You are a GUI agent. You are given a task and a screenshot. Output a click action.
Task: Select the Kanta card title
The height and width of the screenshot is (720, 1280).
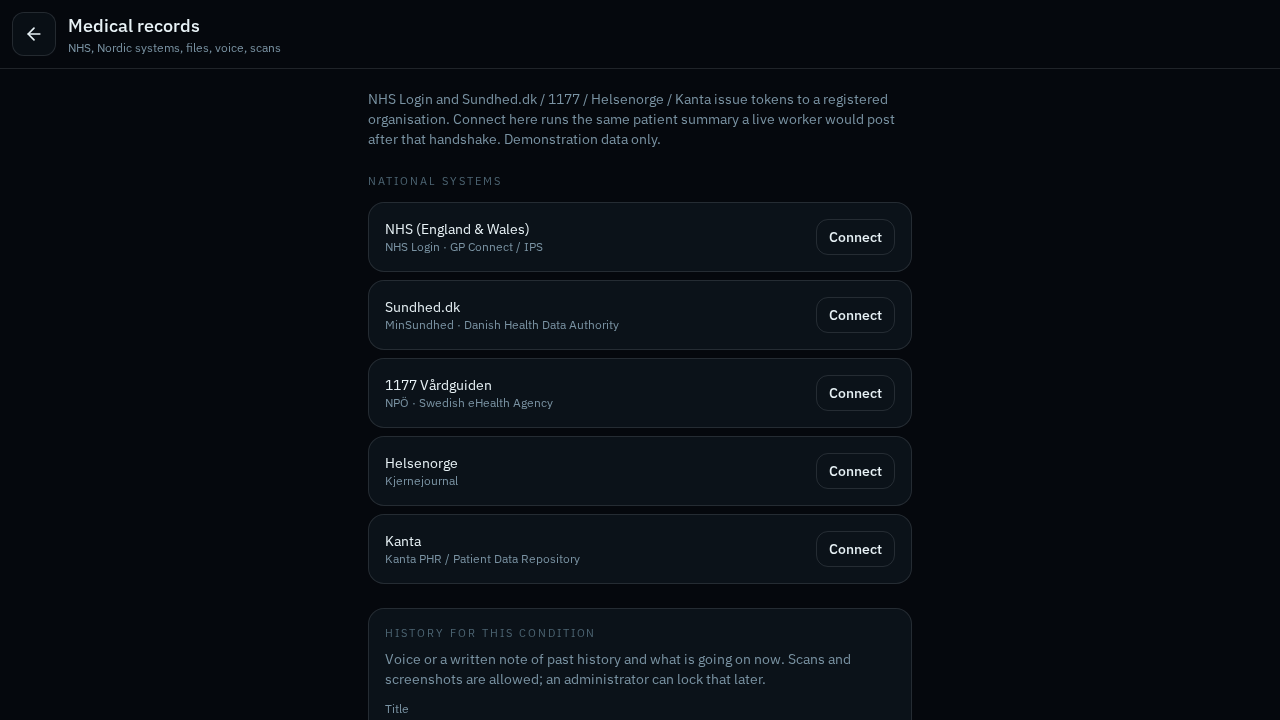[403, 541]
